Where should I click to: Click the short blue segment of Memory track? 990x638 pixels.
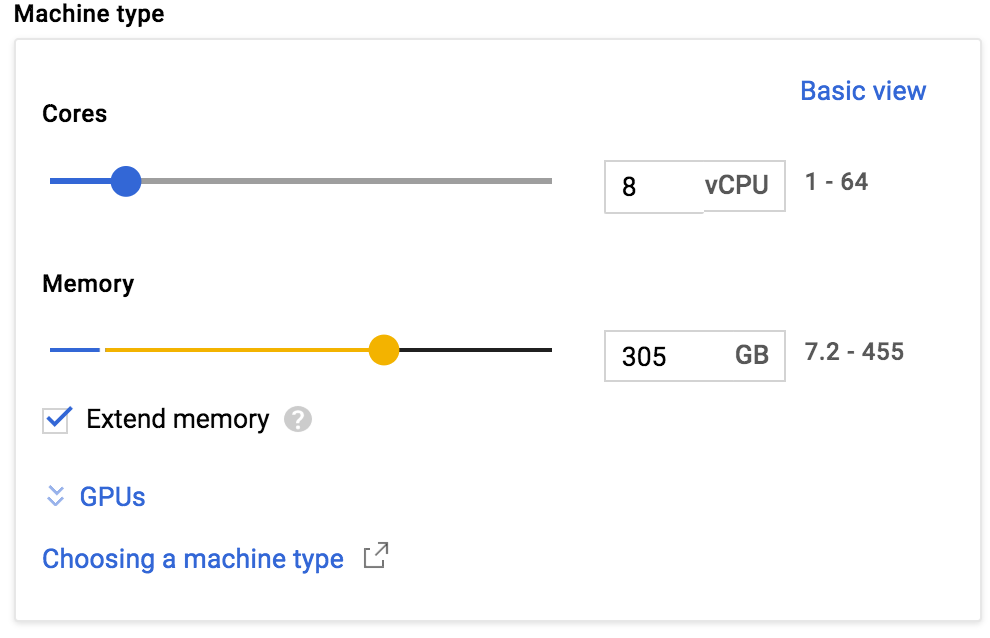[x=75, y=350]
